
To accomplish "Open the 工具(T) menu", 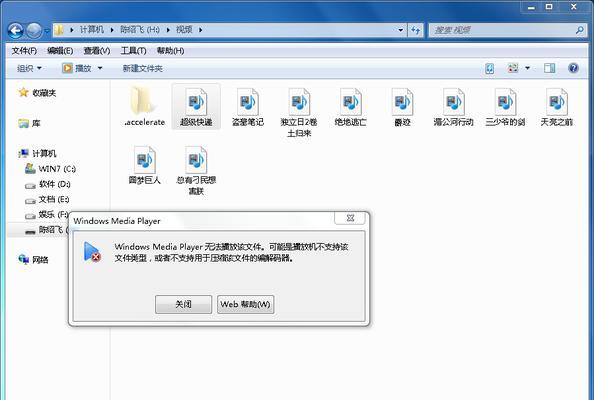I will pyautogui.click(x=133, y=51).
